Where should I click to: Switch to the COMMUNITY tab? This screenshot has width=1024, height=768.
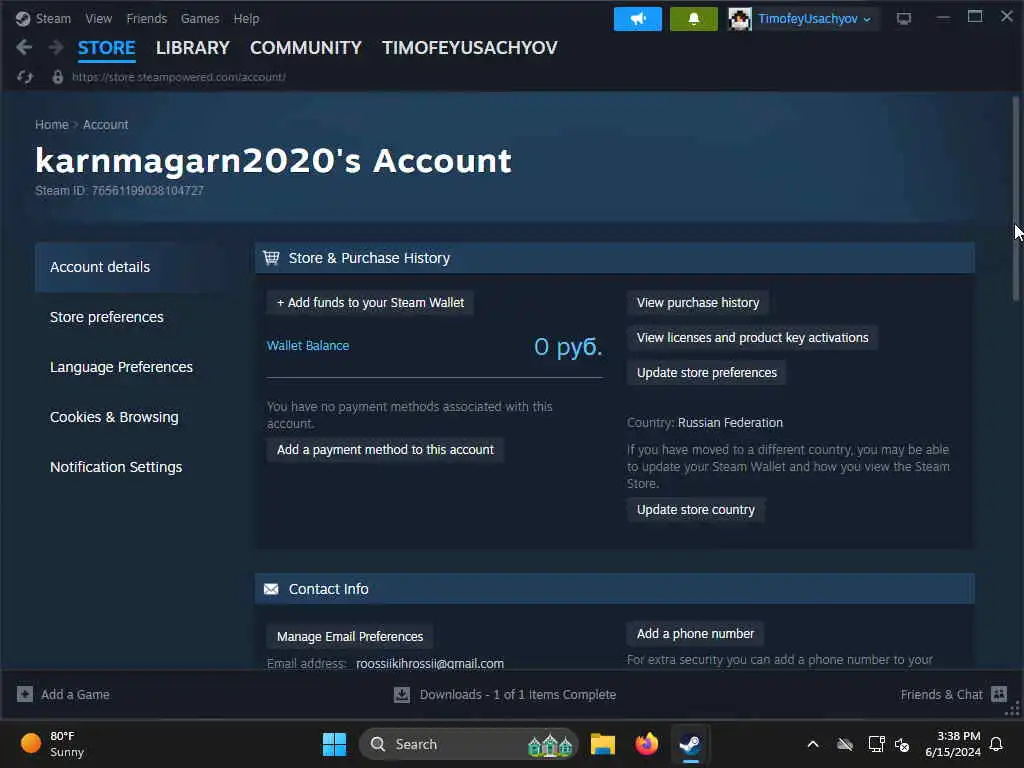coord(306,48)
